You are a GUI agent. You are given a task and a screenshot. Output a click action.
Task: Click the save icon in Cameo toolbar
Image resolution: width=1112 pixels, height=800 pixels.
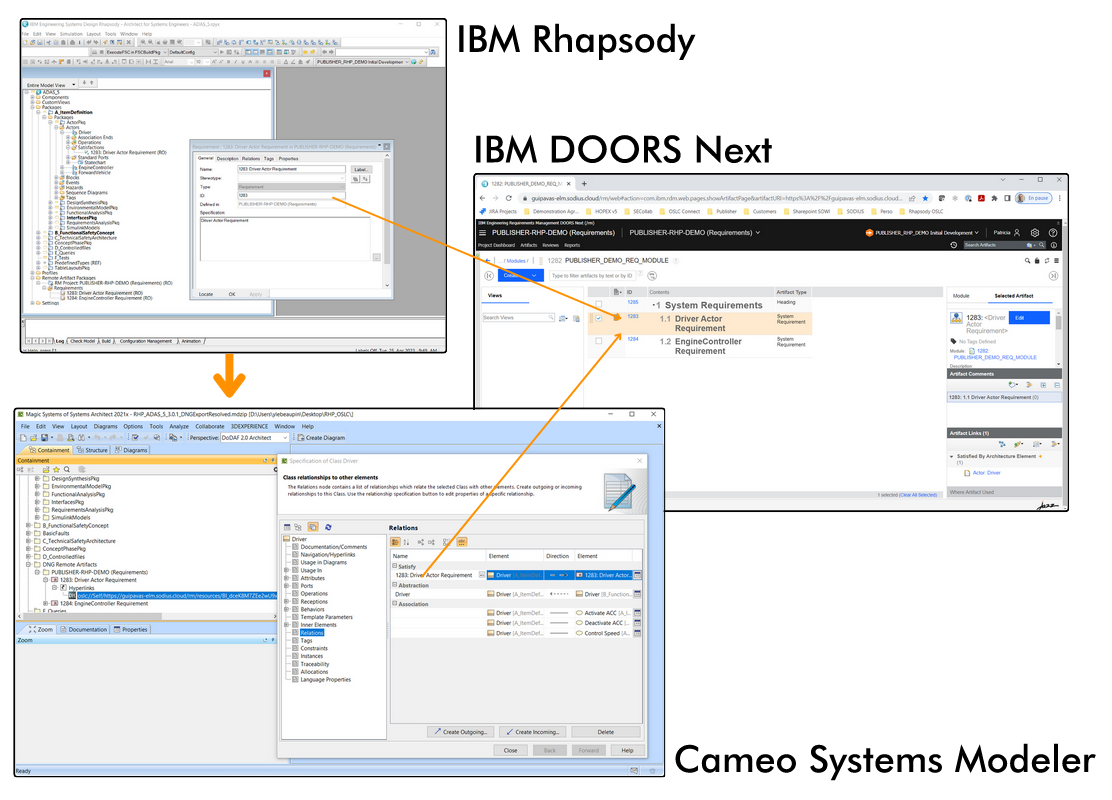point(44,438)
